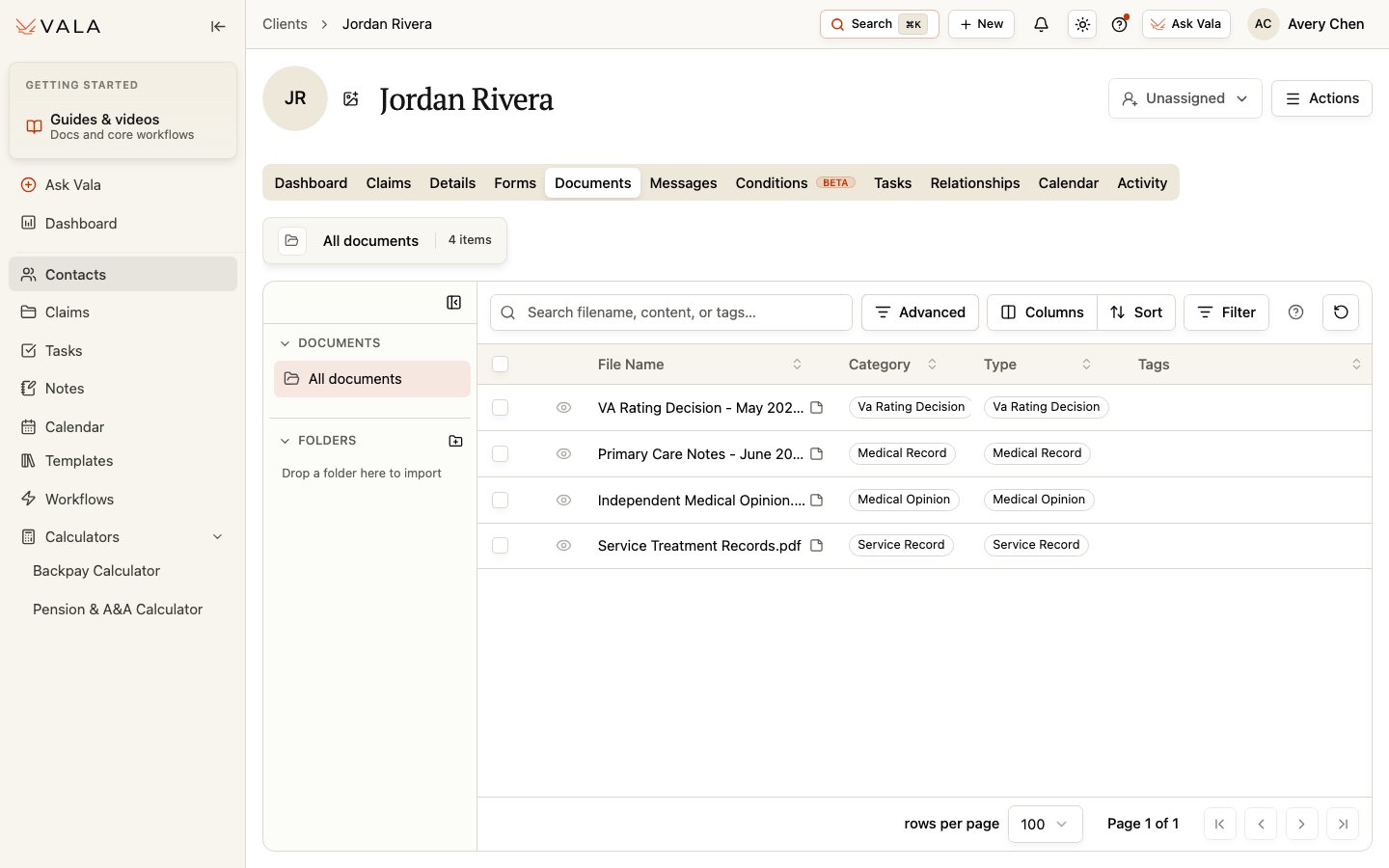
Task: Switch to the Details tab
Action: pos(452,183)
